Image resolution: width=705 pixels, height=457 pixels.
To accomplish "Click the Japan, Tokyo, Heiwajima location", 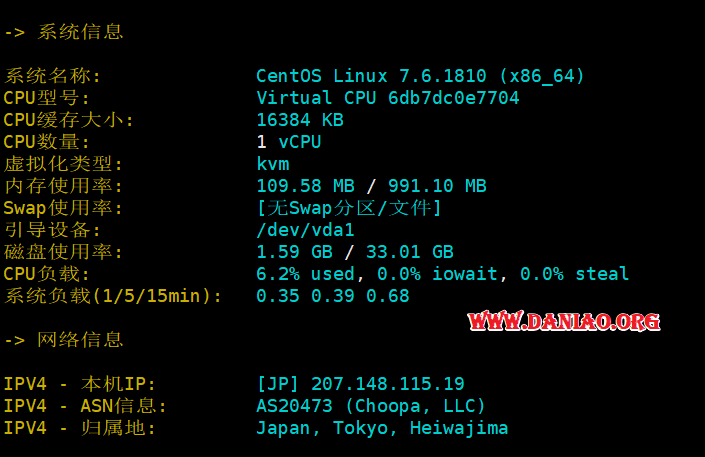I will 382,428.
